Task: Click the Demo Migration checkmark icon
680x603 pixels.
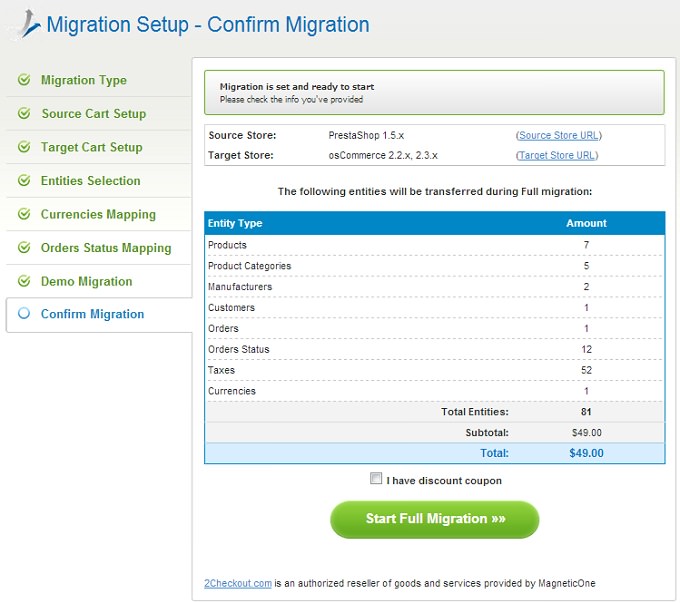Action: (x=24, y=281)
